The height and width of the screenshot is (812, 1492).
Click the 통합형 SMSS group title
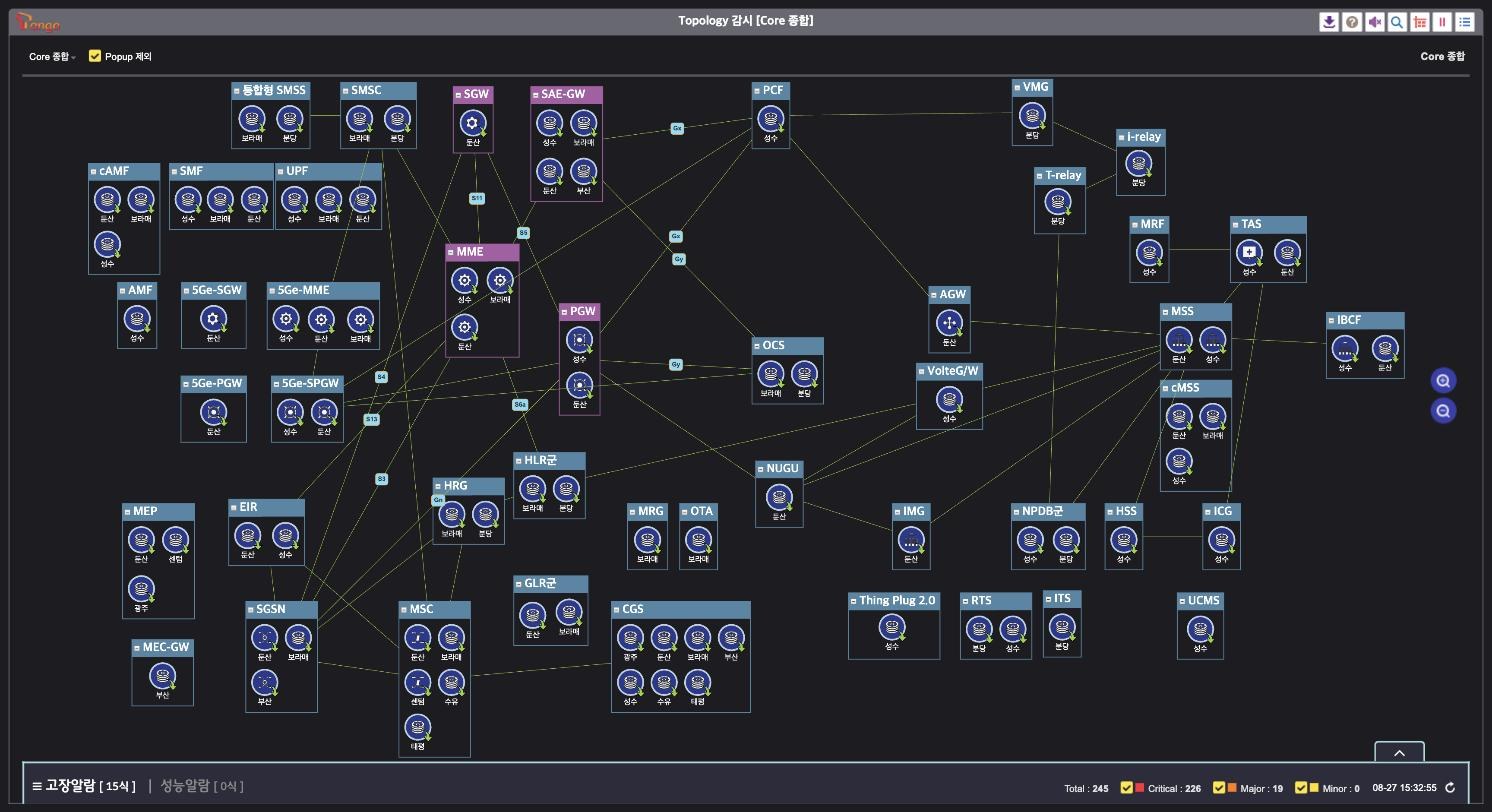point(276,91)
